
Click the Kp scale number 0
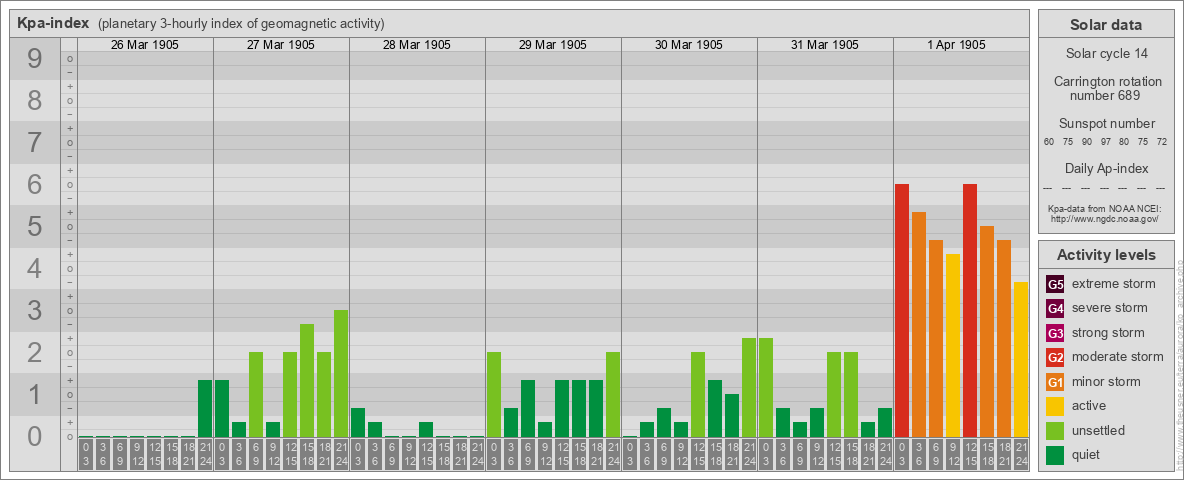(35, 436)
